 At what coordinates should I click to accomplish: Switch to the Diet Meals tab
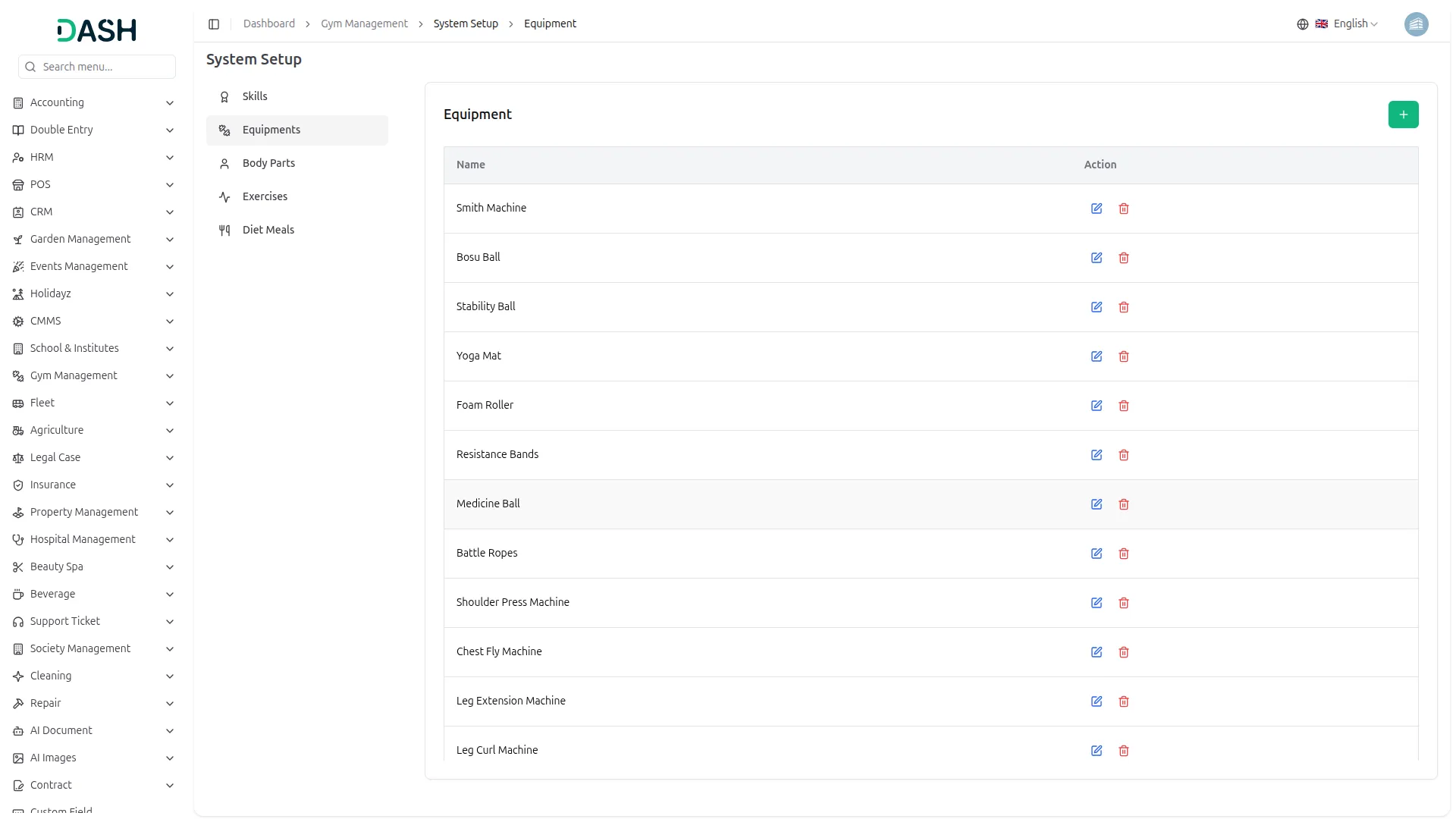click(268, 230)
